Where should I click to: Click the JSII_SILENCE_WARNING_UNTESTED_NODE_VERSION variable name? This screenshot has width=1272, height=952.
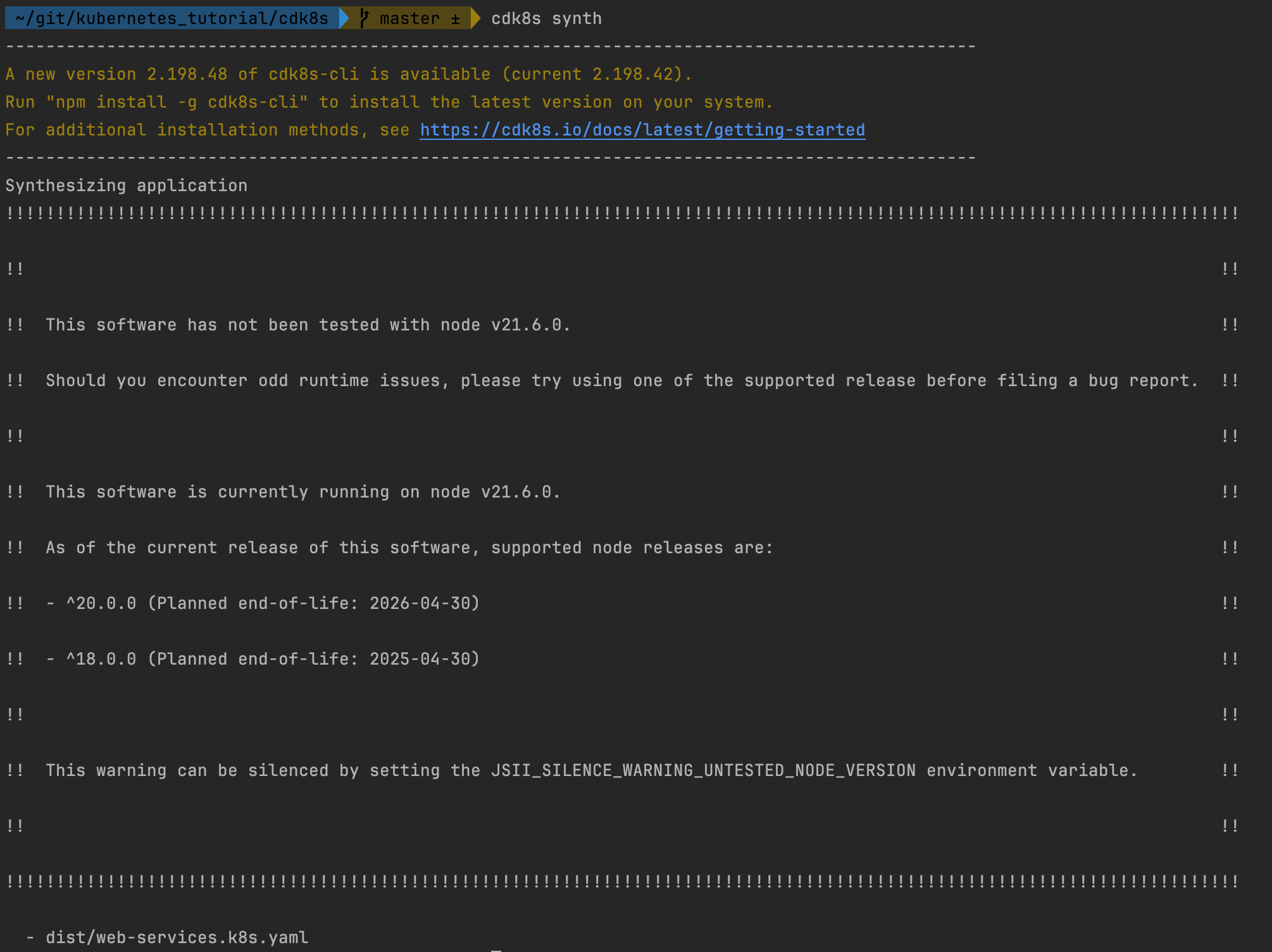point(703,770)
